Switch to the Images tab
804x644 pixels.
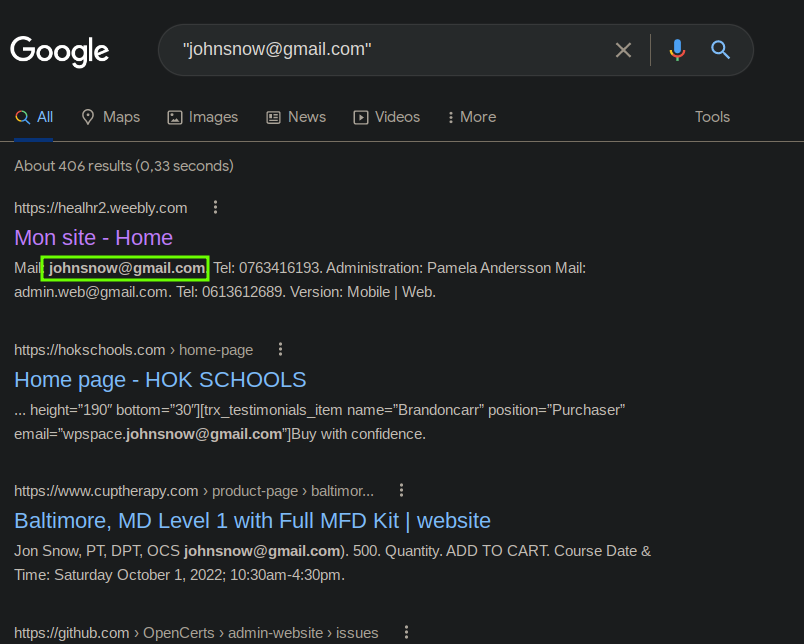click(203, 117)
